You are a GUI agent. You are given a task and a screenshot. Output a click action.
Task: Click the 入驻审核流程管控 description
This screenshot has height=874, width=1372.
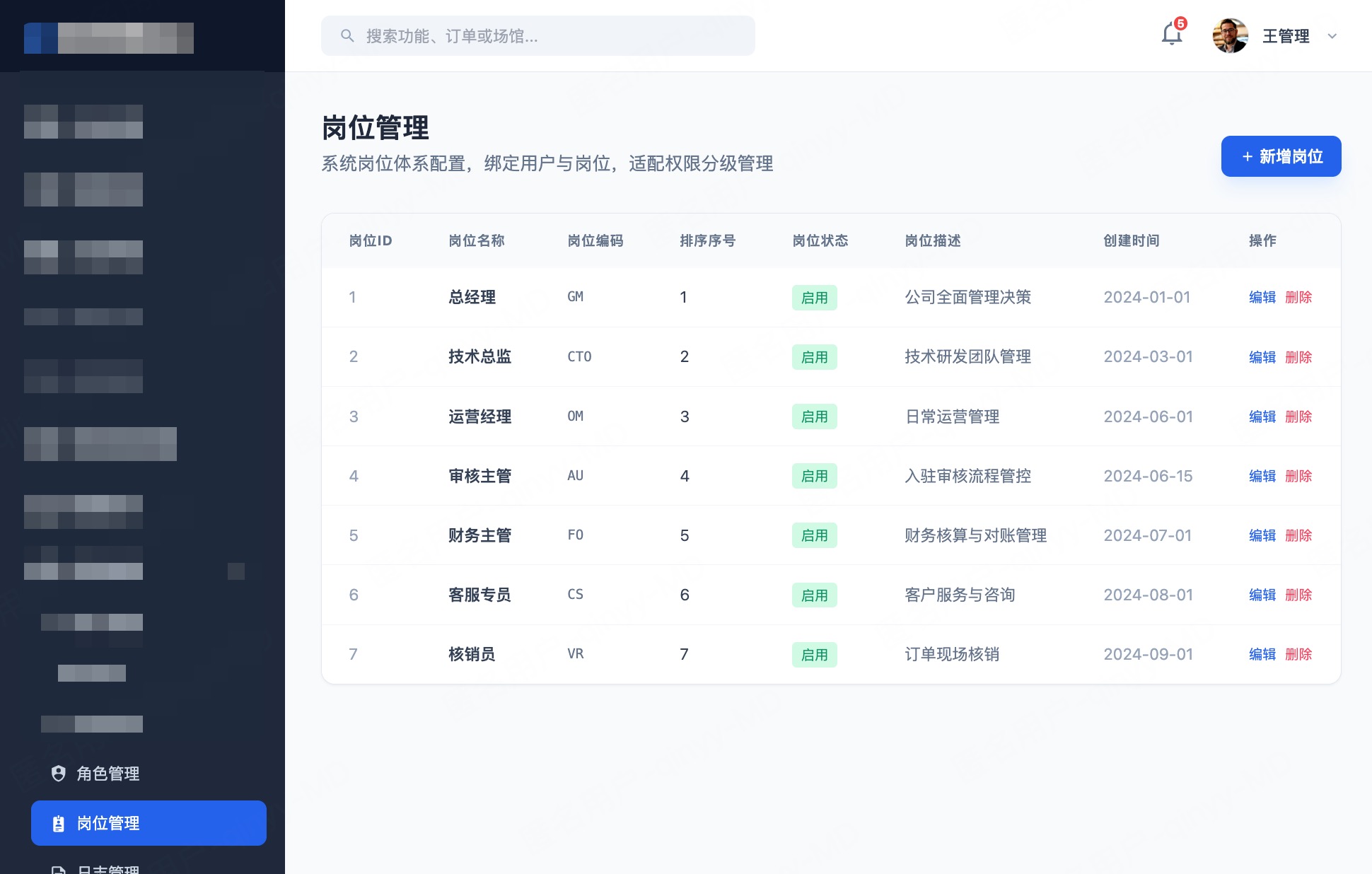click(x=968, y=476)
